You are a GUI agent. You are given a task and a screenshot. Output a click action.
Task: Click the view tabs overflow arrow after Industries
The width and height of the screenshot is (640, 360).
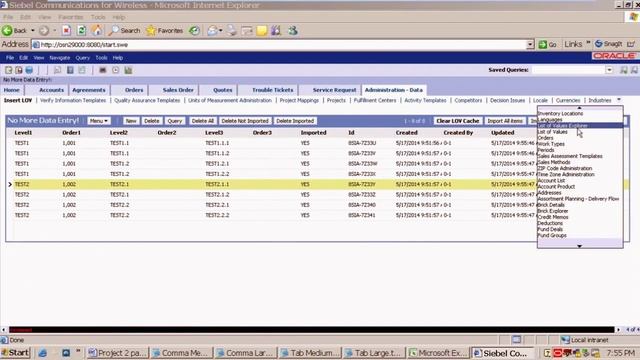tap(618, 100)
